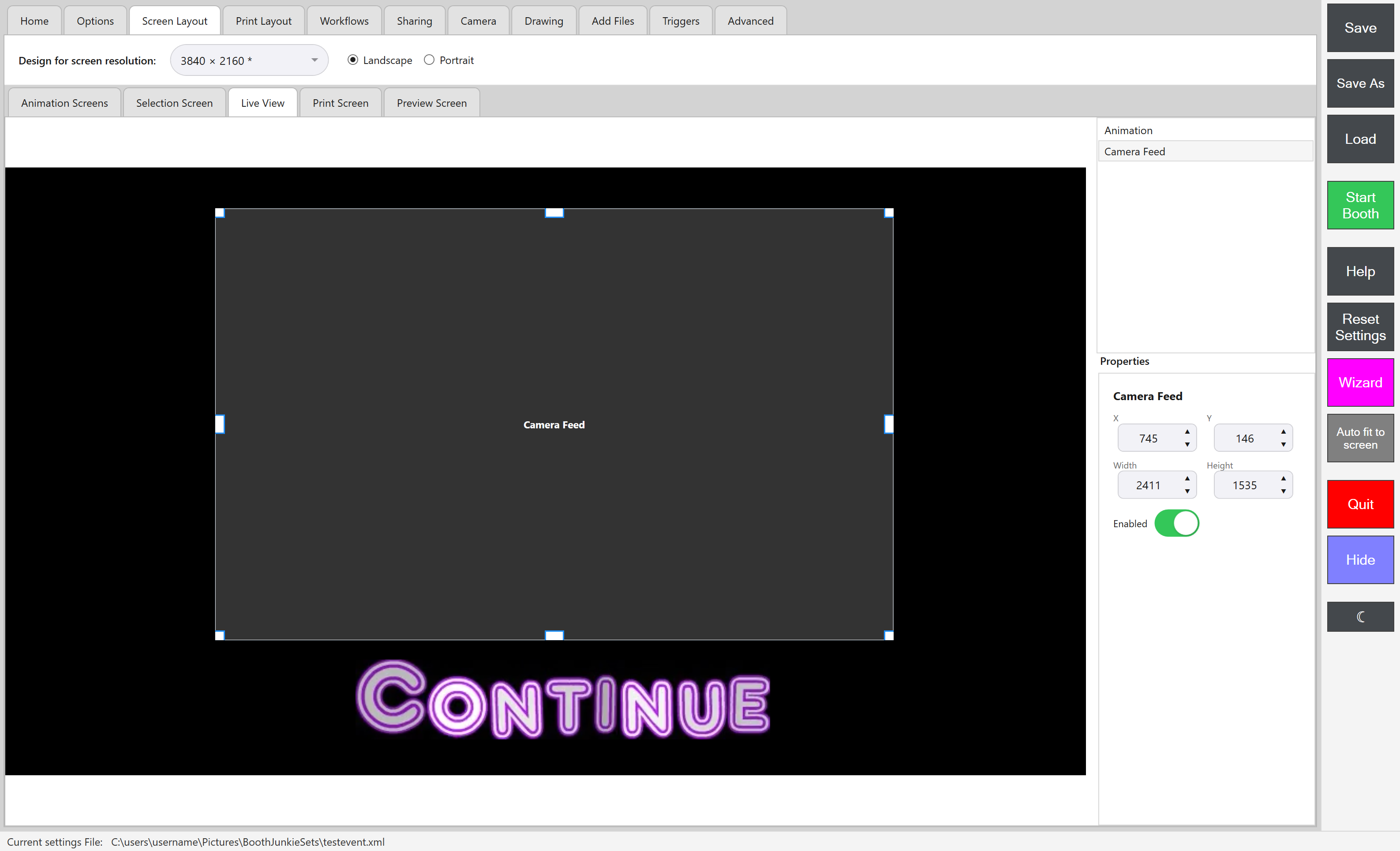
Task: Click bottom-middle resize handle of Camera Feed
Action: [x=554, y=636]
